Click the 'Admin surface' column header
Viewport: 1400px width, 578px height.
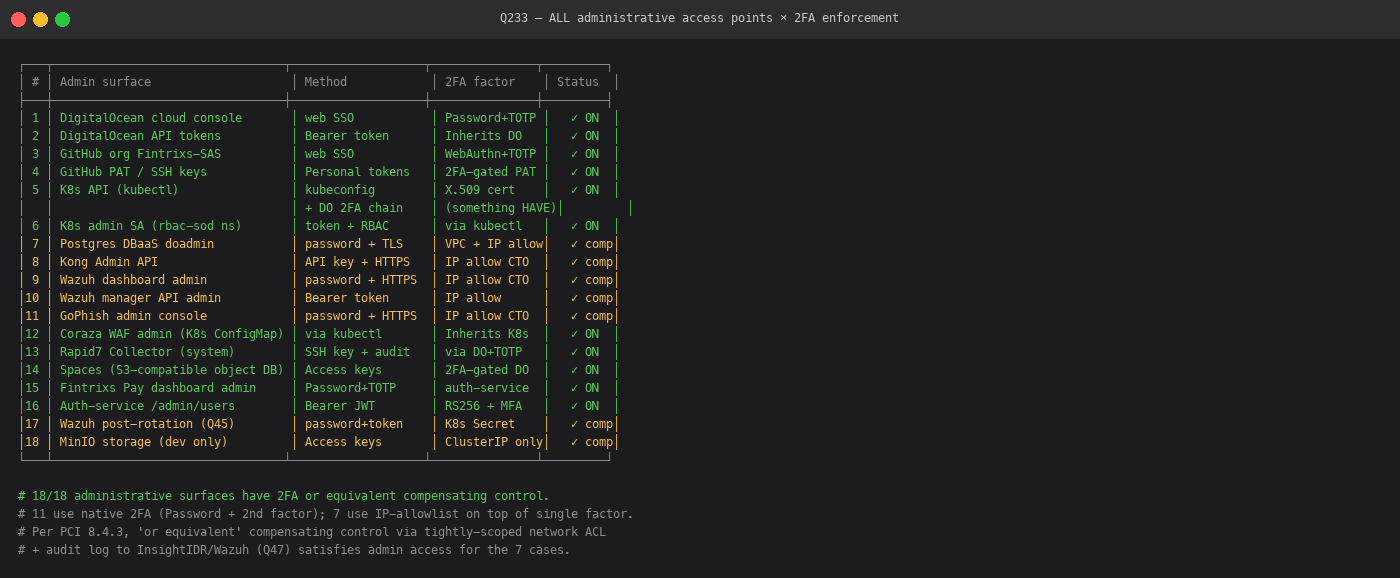point(105,82)
